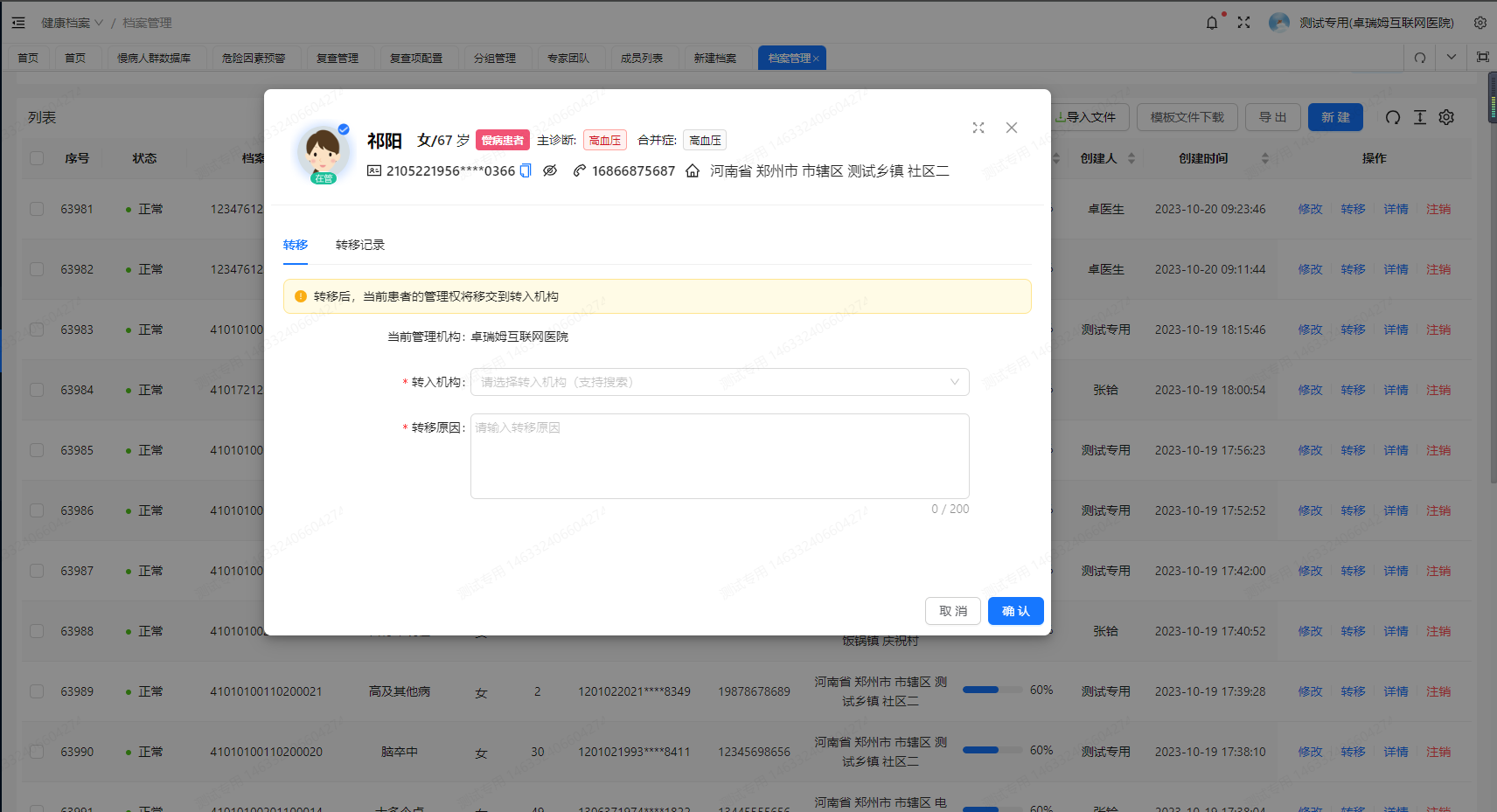Open 复查项配置 tab

416,58
